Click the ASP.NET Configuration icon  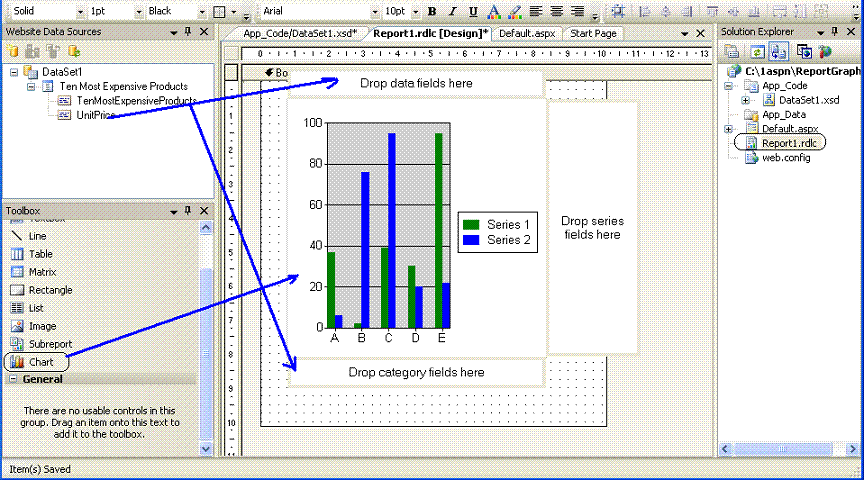click(x=825, y=52)
